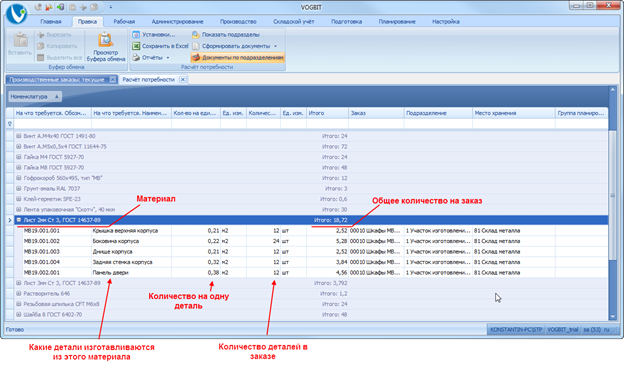Viewport: 624px width, 367px height.
Task: Click the vertical scrollbar up arrow
Action: click(613, 90)
